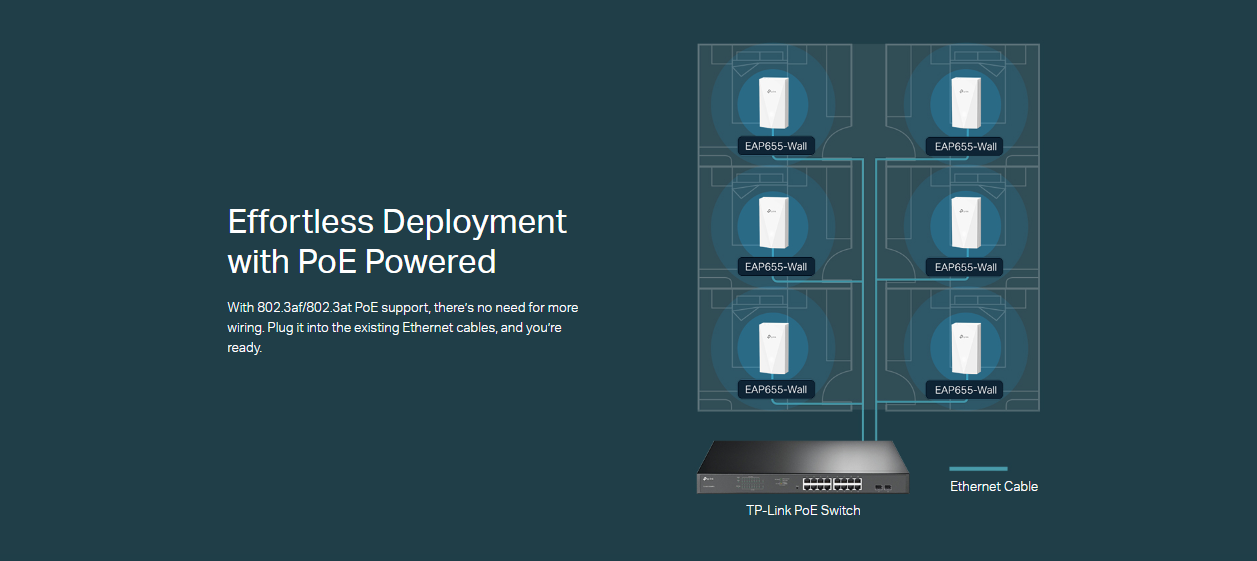Image resolution: width=1257 pixels, height=561 pixels.
Task: Click the SFP ports on the switch
Action: coord(881,486)
